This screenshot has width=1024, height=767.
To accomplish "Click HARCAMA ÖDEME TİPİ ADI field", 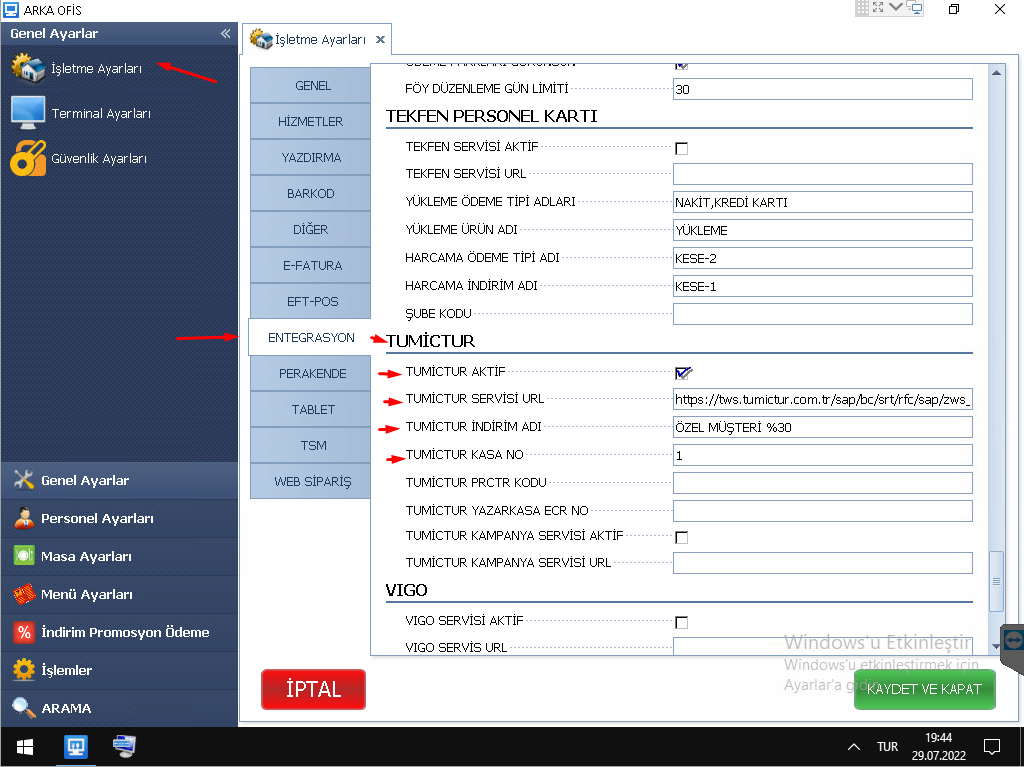I will click(822, 258).
